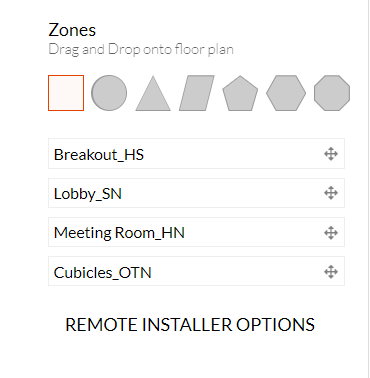The image size is (370, 378).
Task: Click the Zones heading
Action: point(72,30)
